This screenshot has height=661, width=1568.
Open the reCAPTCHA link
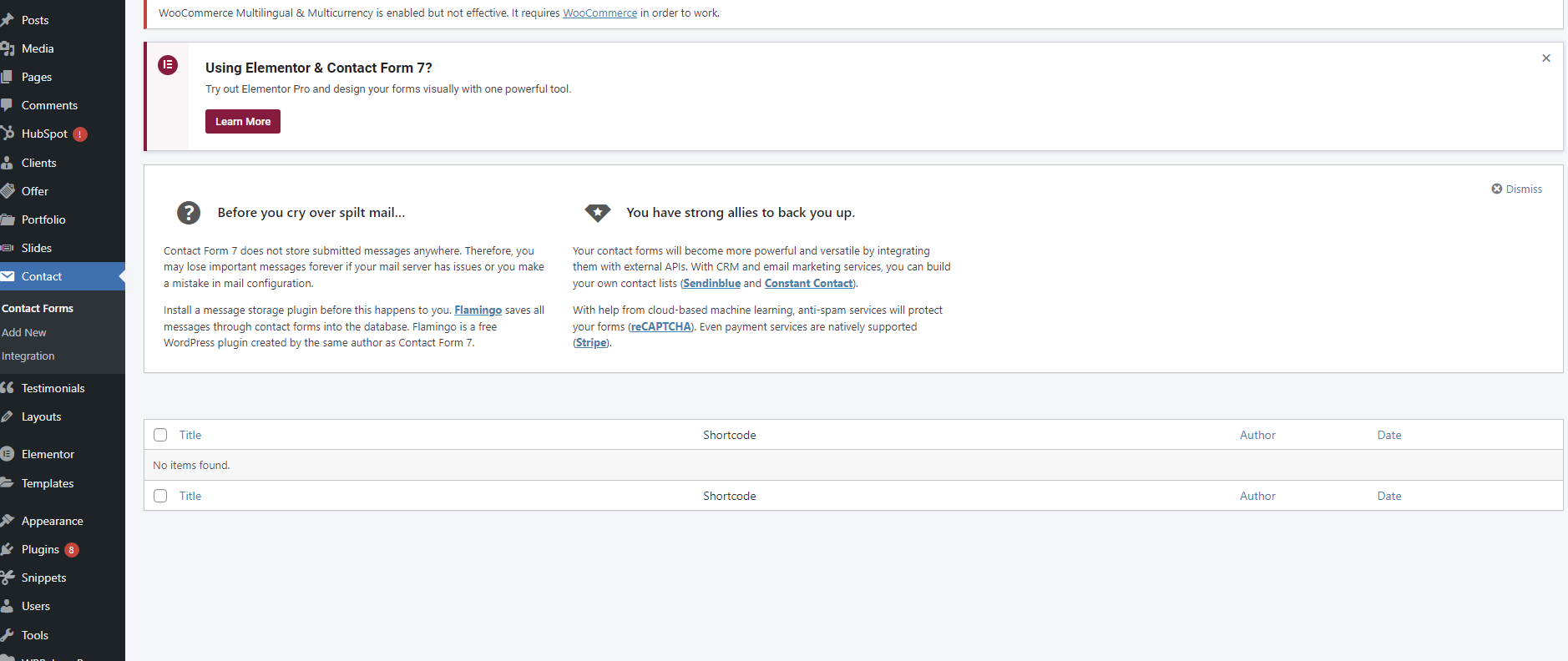pos(661,327)
